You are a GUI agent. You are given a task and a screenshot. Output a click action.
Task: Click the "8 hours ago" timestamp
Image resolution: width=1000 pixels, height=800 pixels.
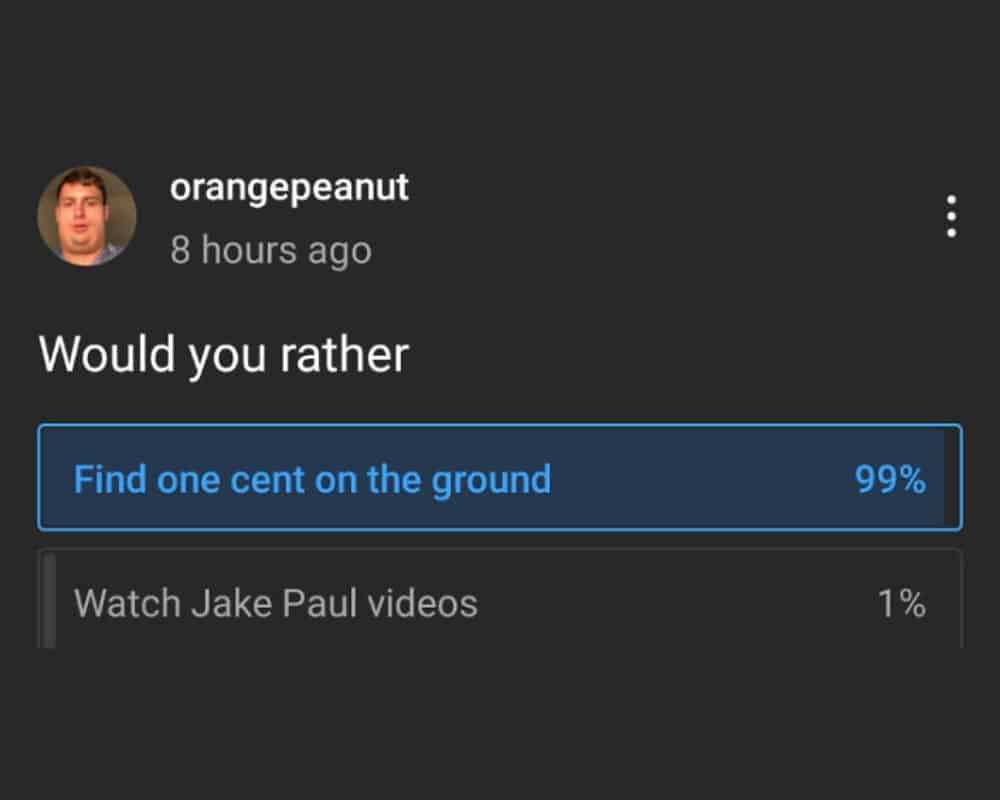click(x=270, y=250)
